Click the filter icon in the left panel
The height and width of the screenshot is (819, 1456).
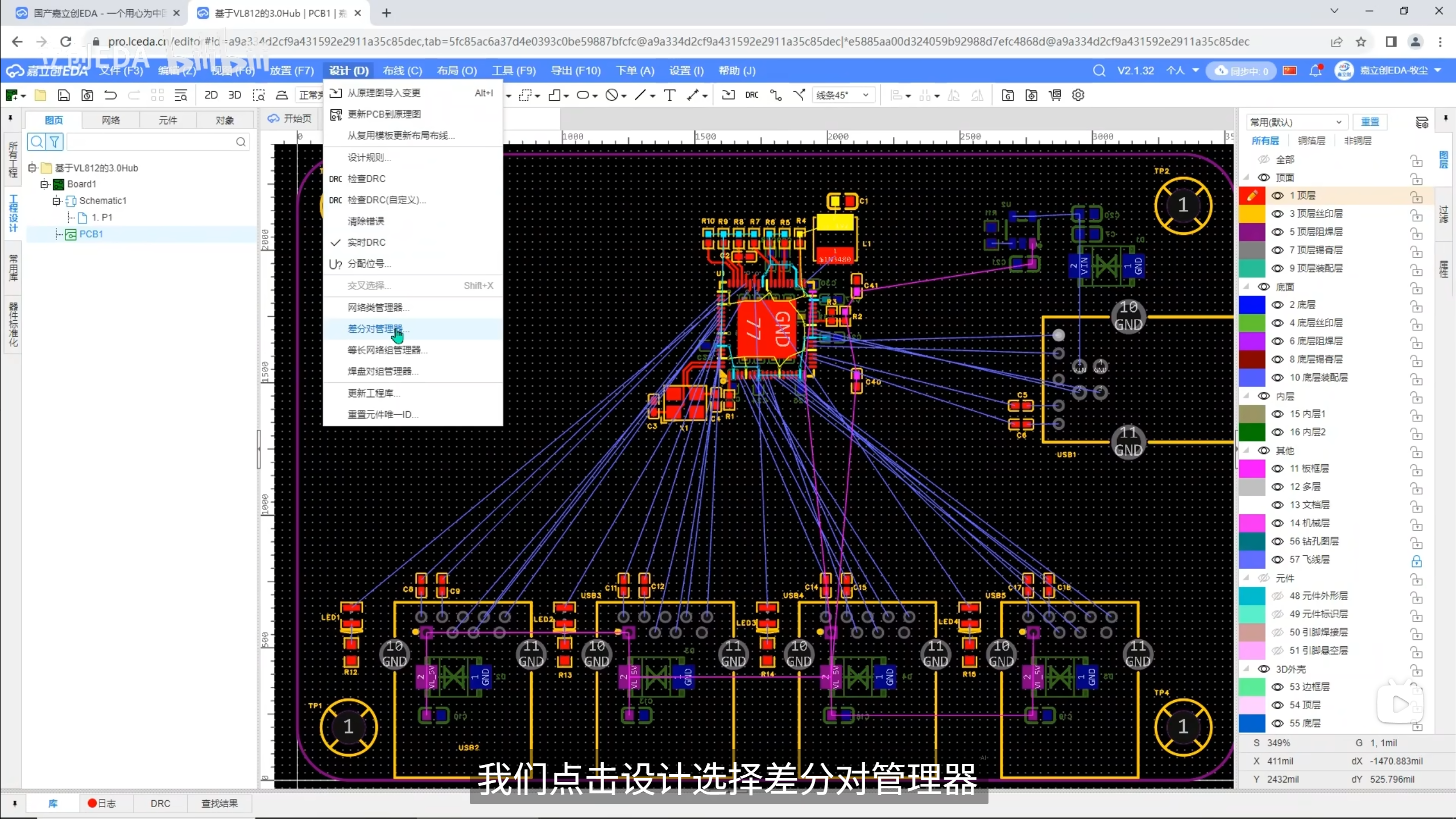coord(55,142)
